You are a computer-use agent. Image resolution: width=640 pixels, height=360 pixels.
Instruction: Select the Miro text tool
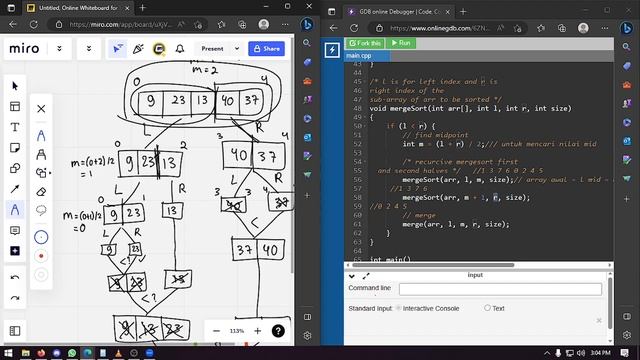(x=15, y=127)
